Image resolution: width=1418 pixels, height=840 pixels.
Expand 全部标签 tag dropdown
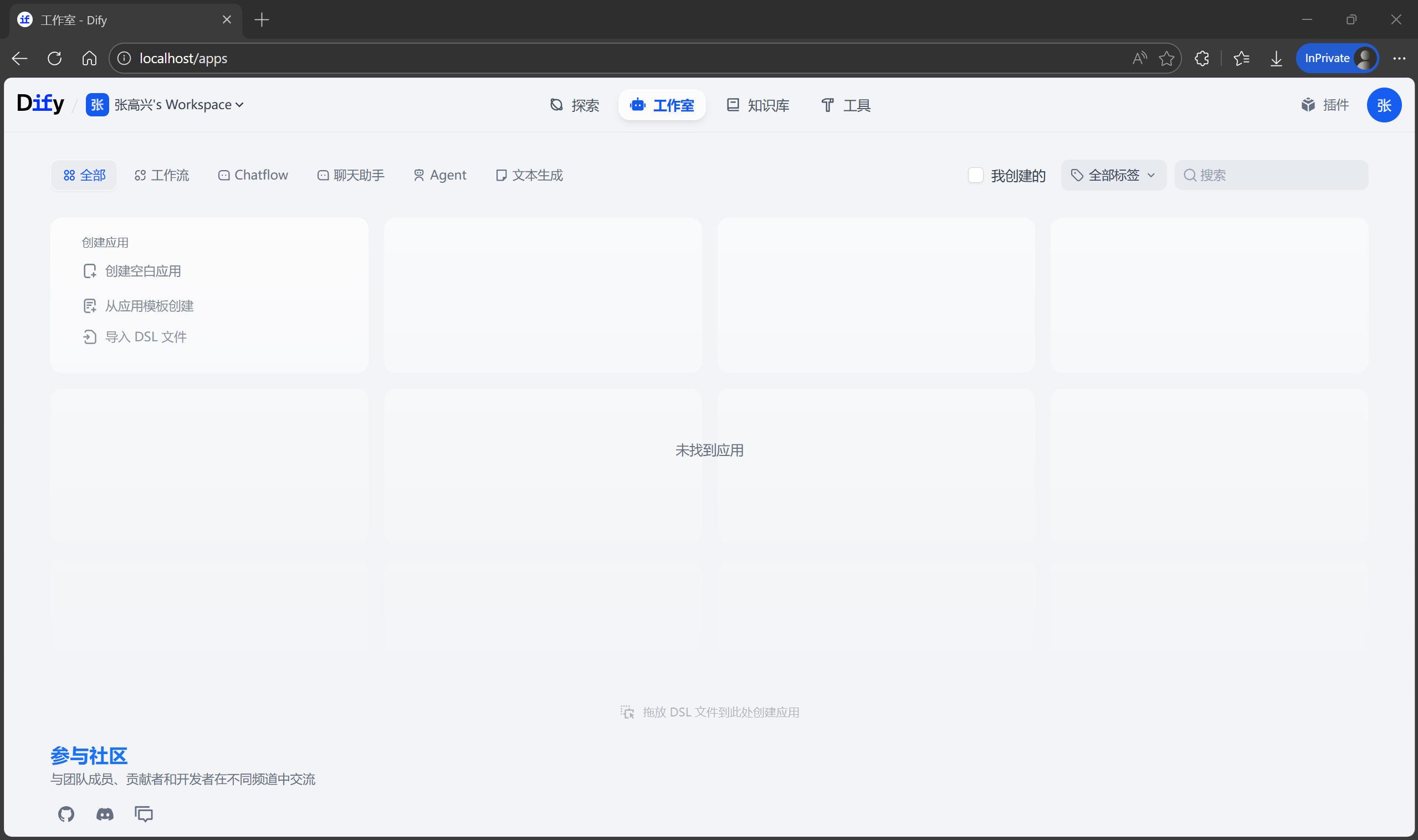tap(1113, 176)
